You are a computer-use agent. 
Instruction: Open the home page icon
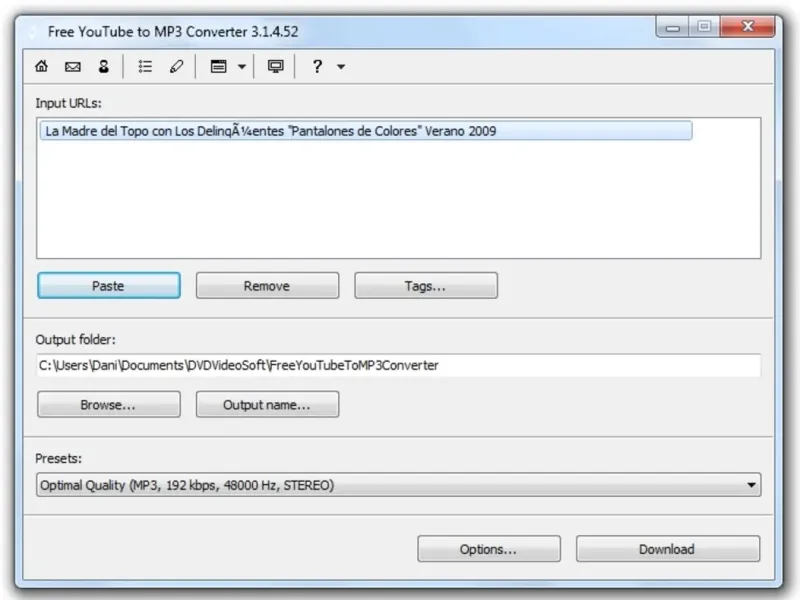point(41,66)
